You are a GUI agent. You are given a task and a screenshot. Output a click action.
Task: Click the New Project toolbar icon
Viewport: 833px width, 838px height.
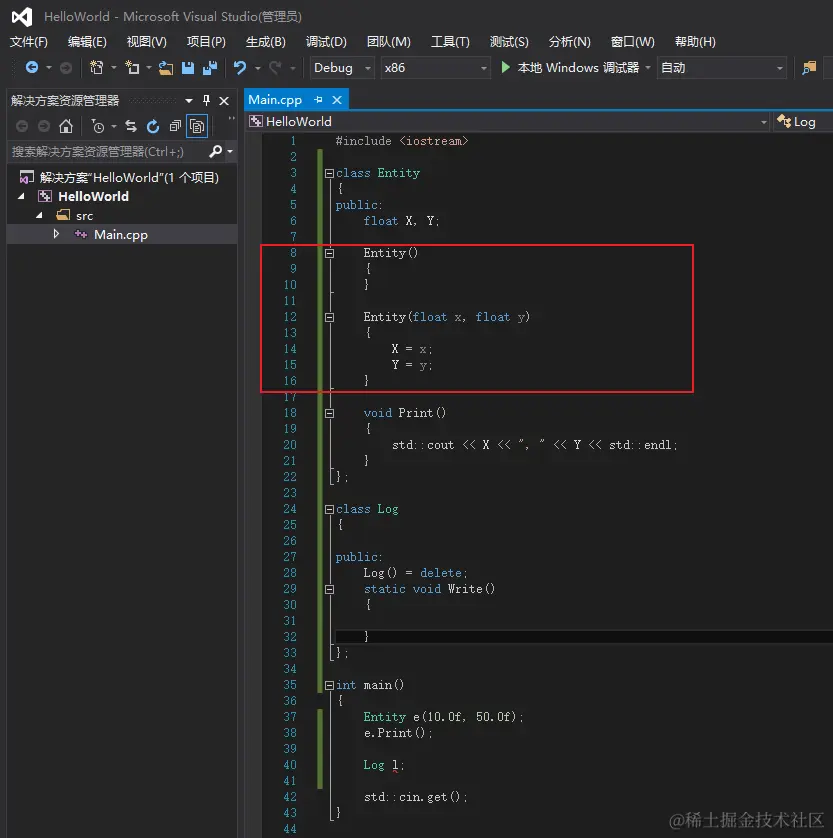coord(97,67)
